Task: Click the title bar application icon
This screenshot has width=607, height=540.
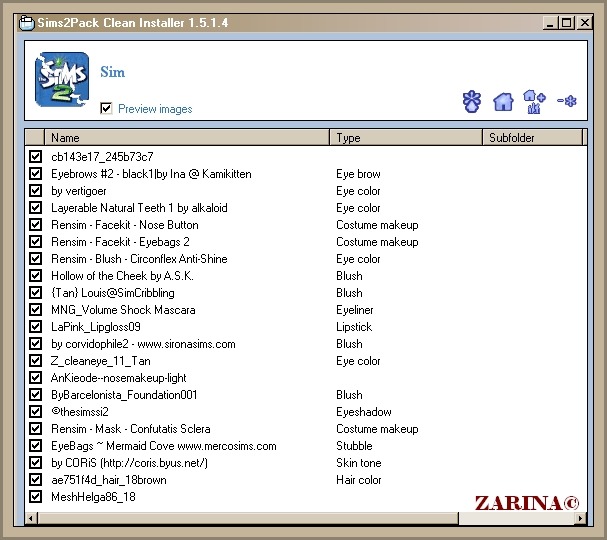Action: (x=26, y=23)
